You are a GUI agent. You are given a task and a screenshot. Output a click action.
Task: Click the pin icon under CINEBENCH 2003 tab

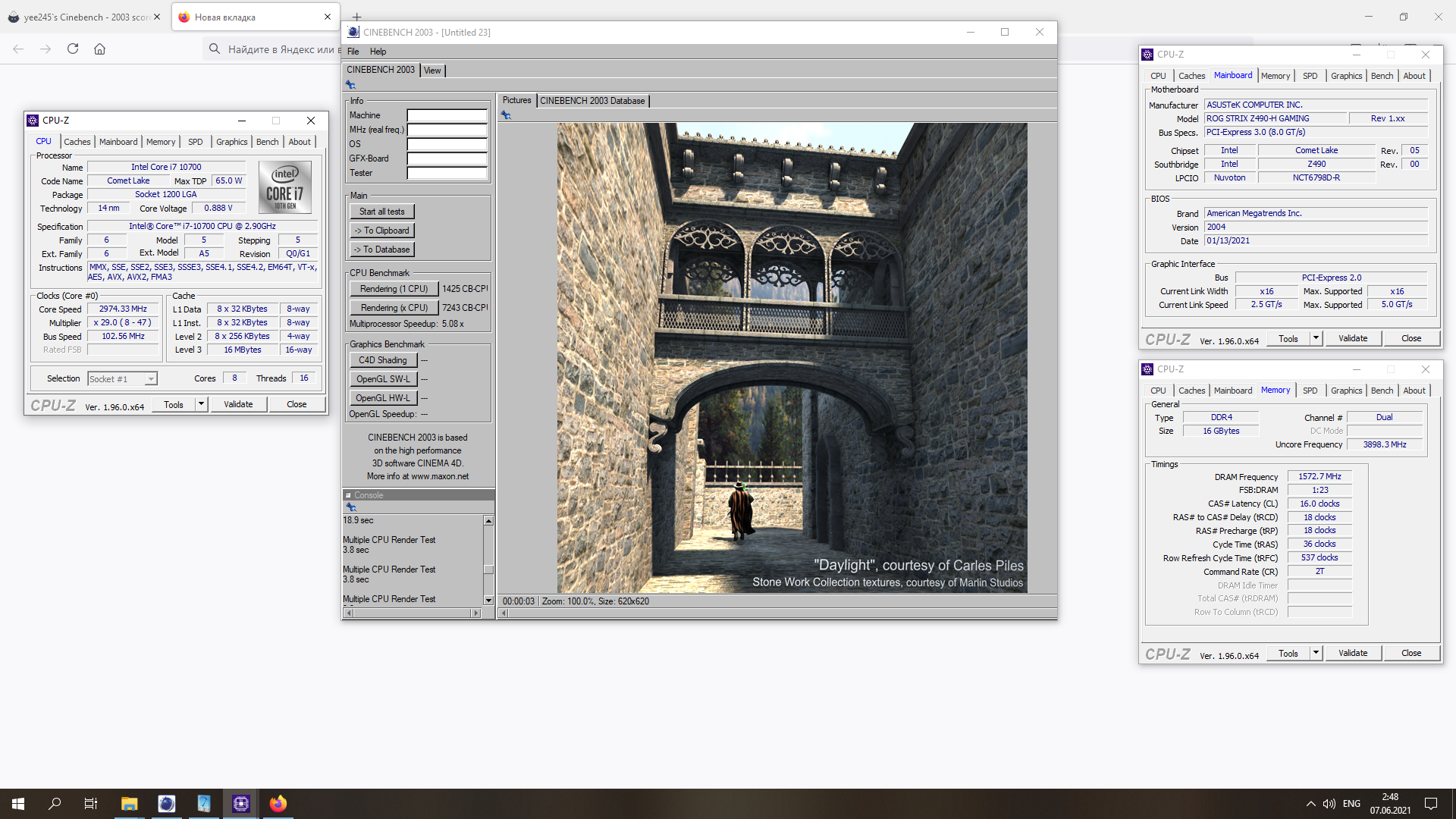(x=350, y=85)
